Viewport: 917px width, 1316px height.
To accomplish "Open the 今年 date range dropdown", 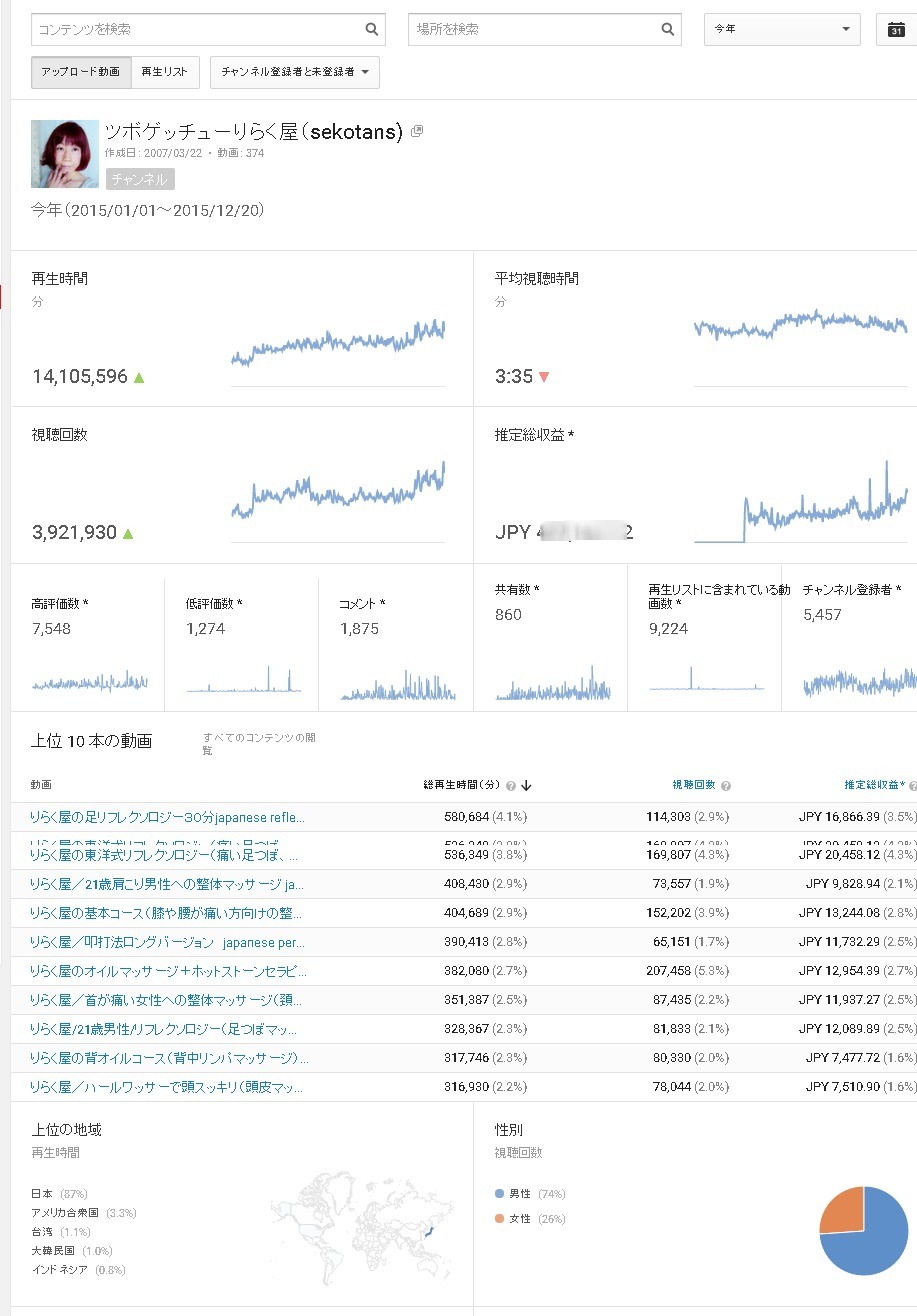I will point(782,29).
